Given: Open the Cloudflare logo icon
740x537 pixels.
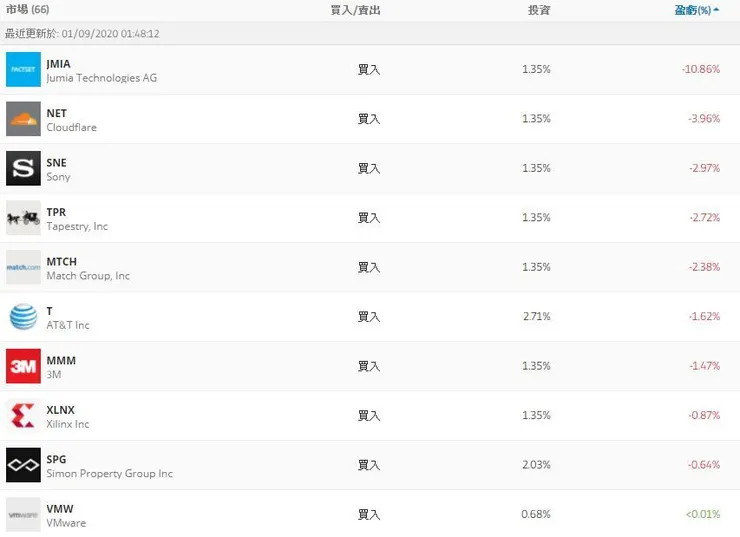Looking at the screenshot, I should click(x=23, y=119).
